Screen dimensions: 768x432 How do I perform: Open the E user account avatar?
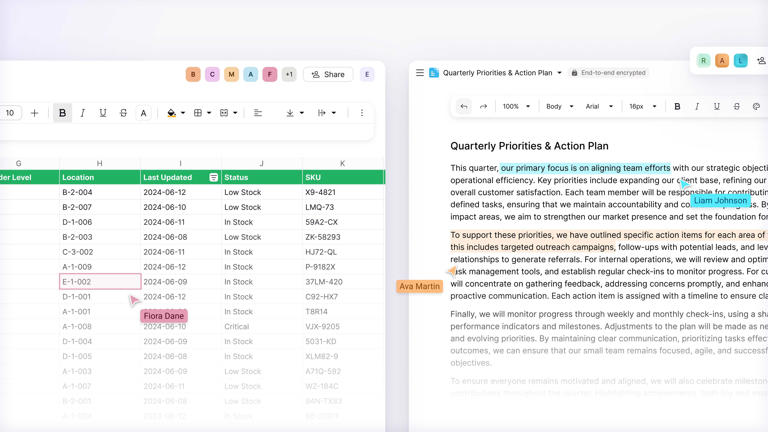(x=367, y=74)
